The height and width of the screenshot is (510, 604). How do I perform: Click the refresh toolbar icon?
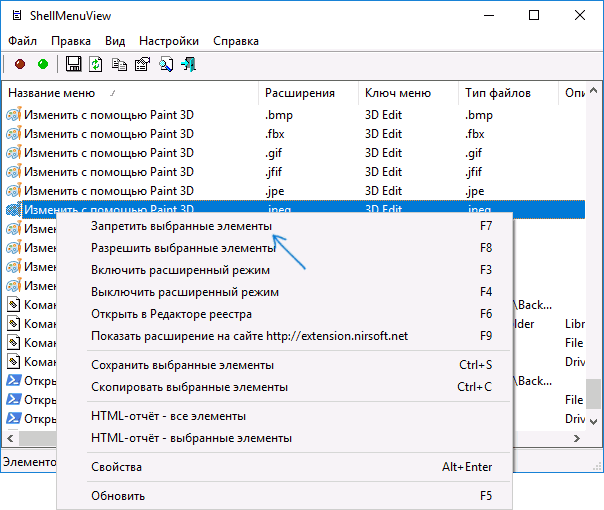tap(96, 64)
